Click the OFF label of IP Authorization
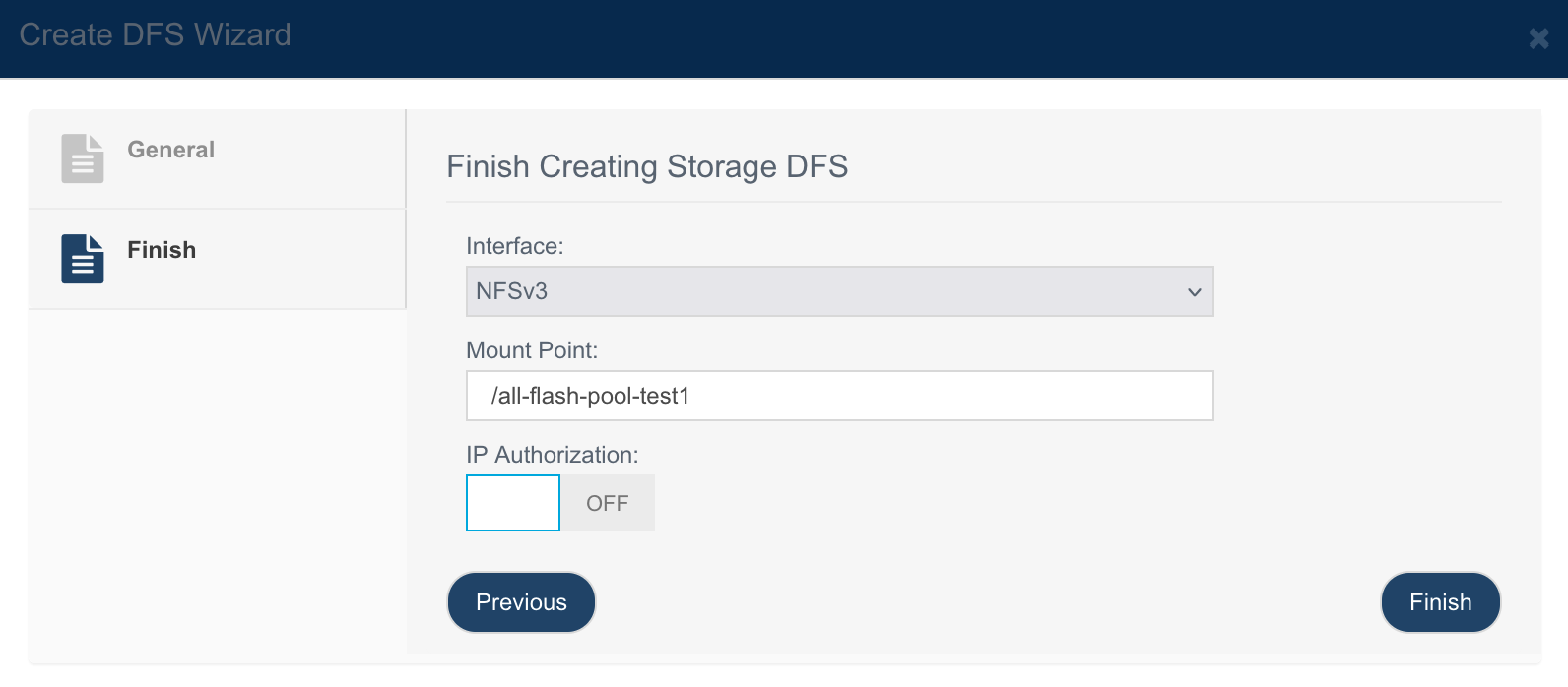 click(607, 503)
